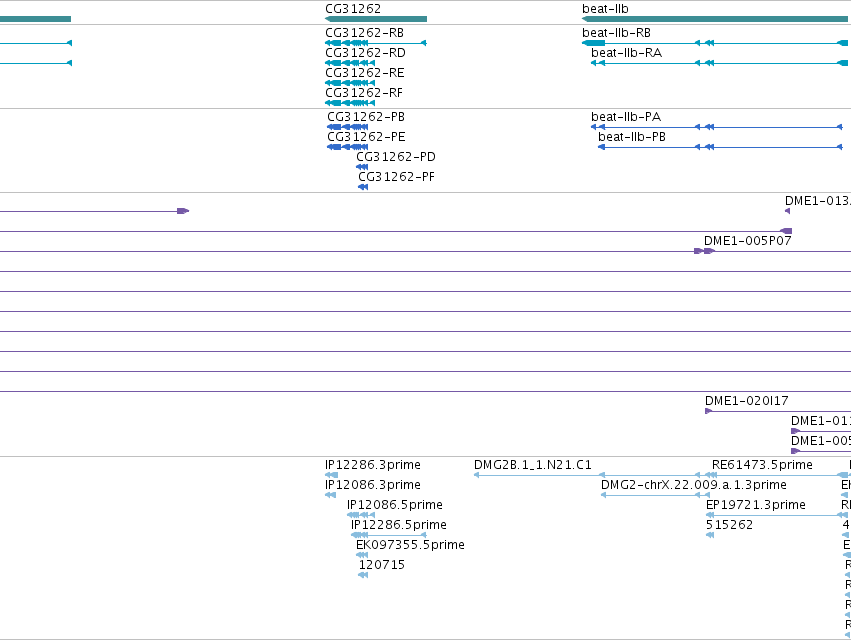Select the IP12286.3prime EST label
Image resolution: width=851 pixels, height=640 pixels.
373,465
